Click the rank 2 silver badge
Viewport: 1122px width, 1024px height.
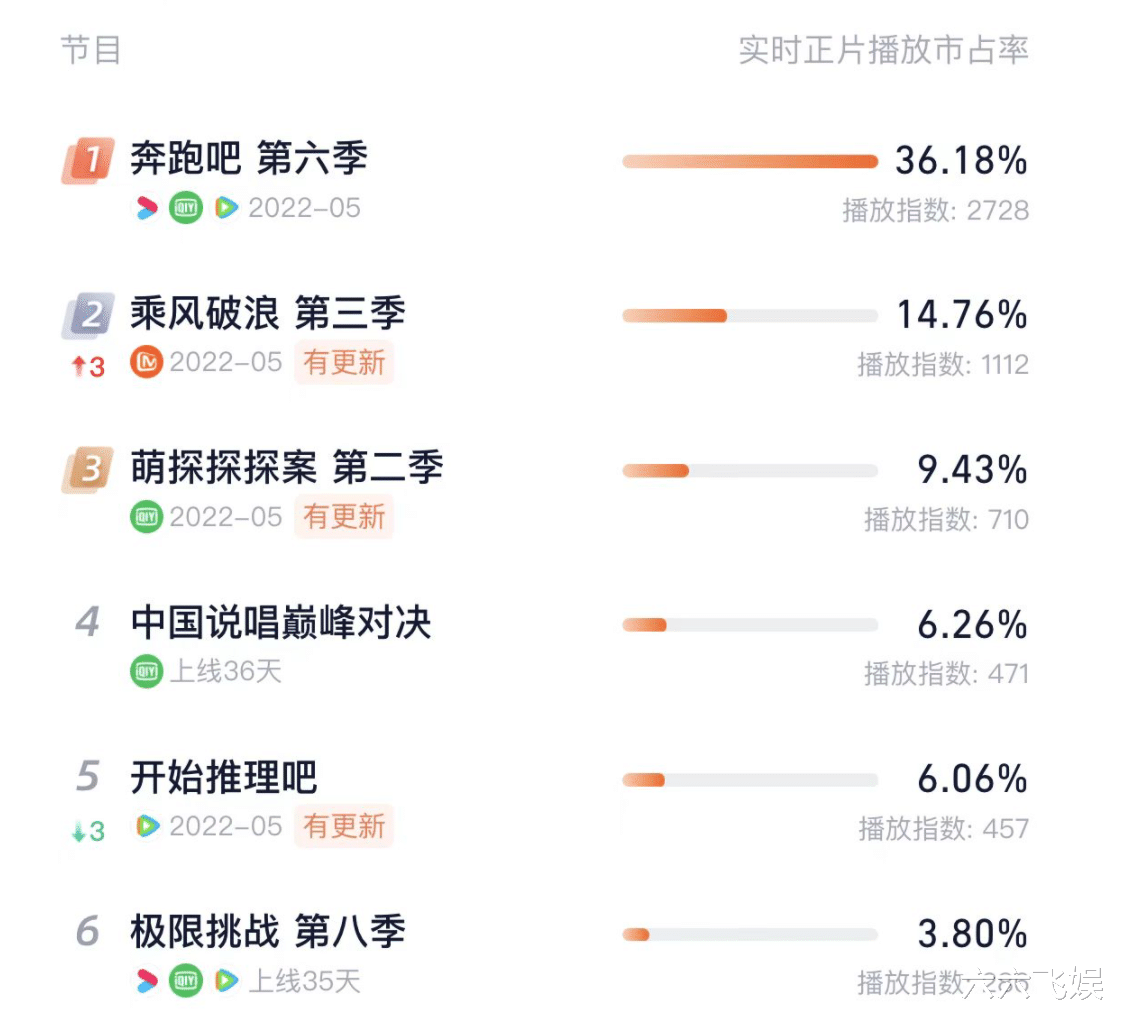pyautogui.click(x=88, y=315)
